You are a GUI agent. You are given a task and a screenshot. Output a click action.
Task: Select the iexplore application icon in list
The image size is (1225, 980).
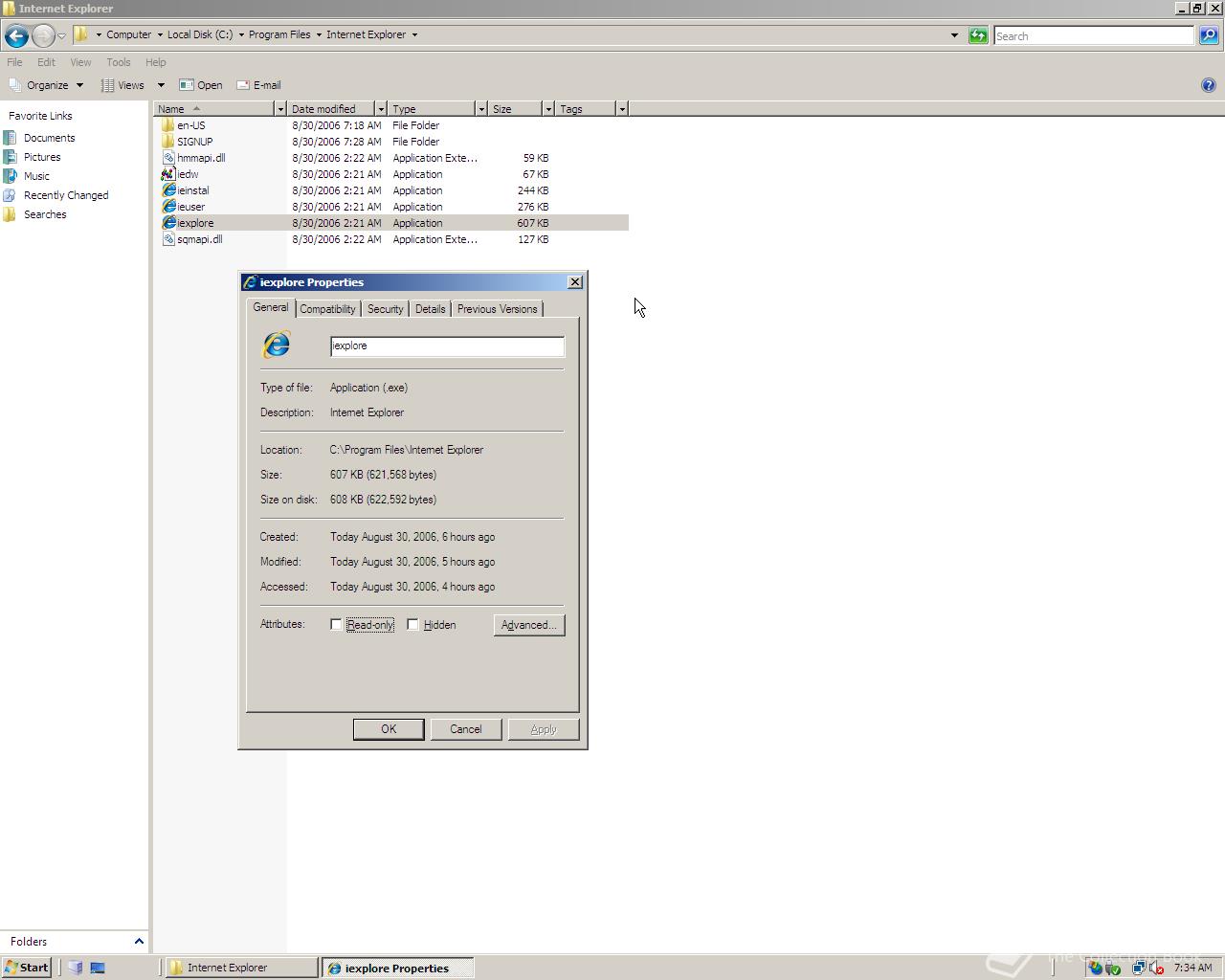[168, 223]
